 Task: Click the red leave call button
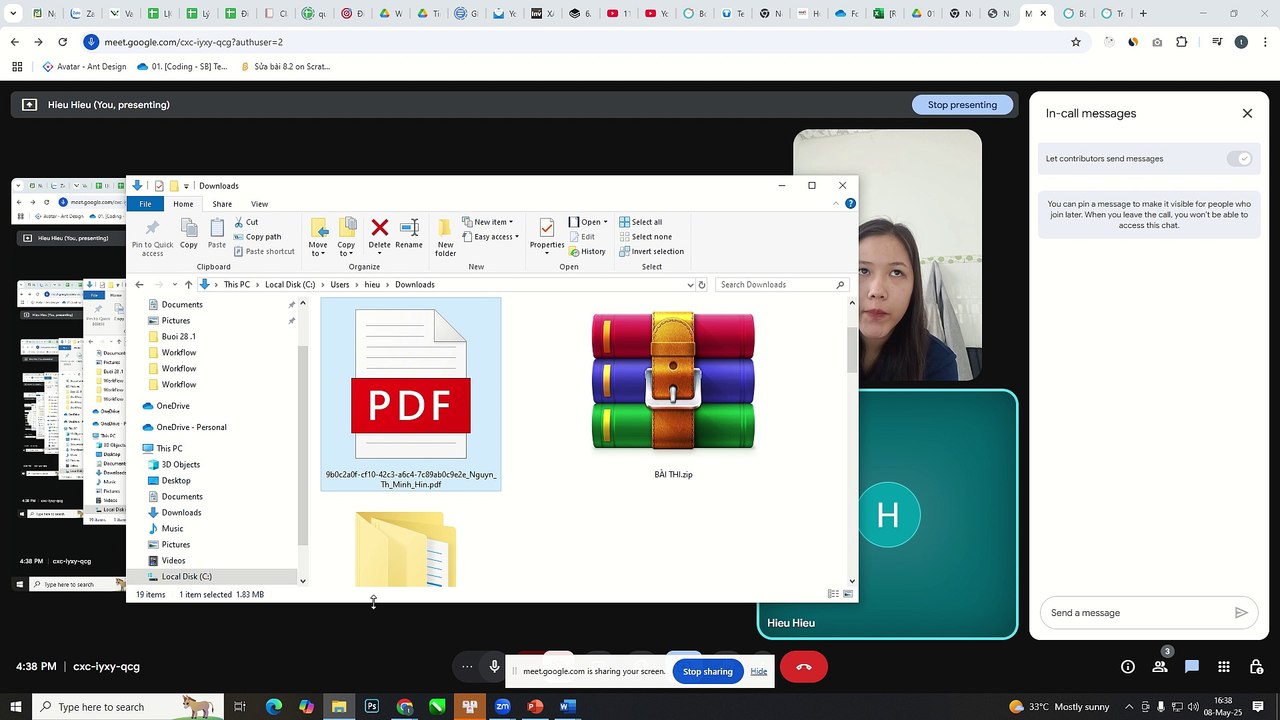[x=804, y=667]
